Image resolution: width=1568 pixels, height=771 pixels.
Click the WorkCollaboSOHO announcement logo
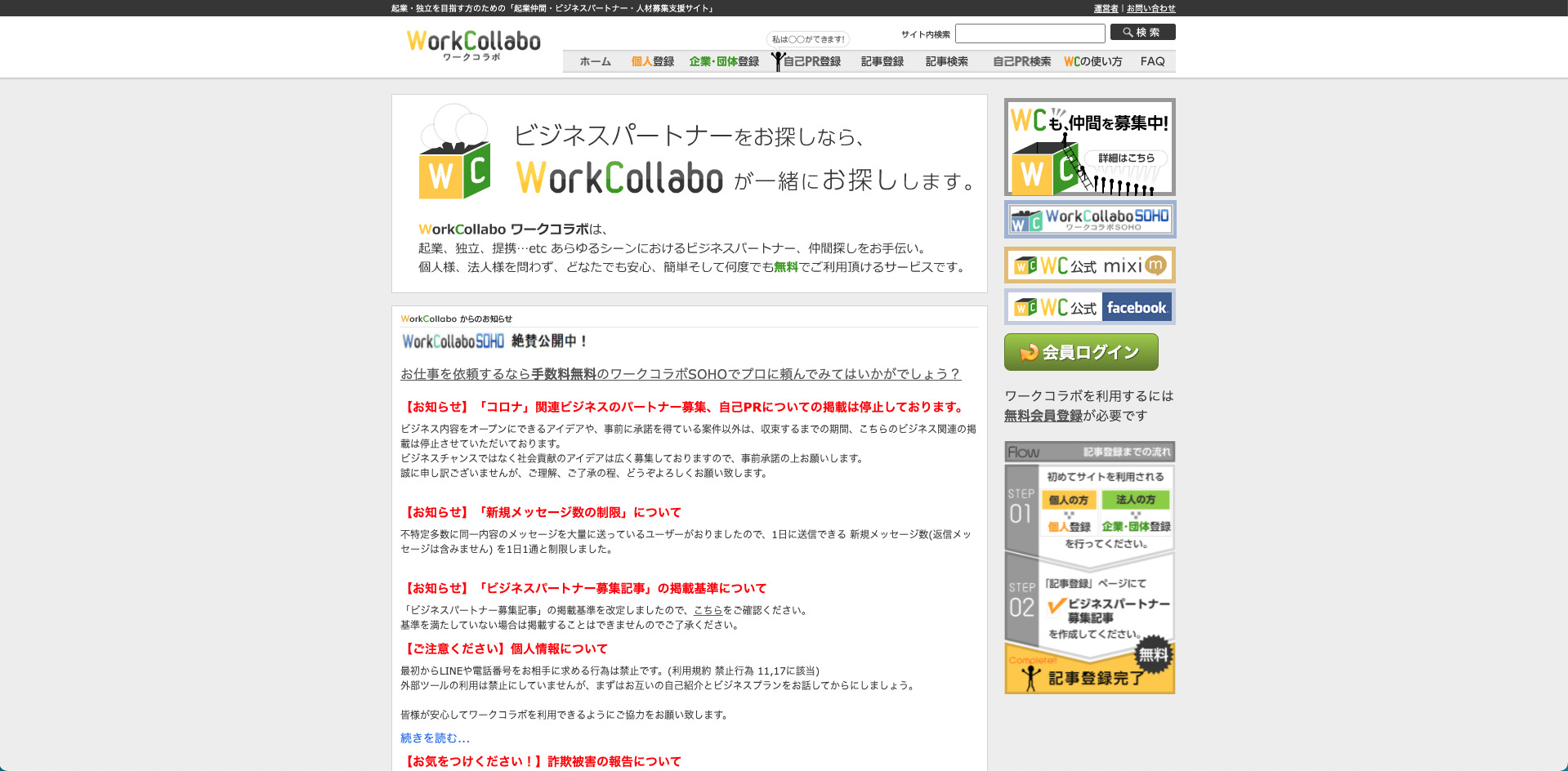pyautogui.click(x=453, y=341)
